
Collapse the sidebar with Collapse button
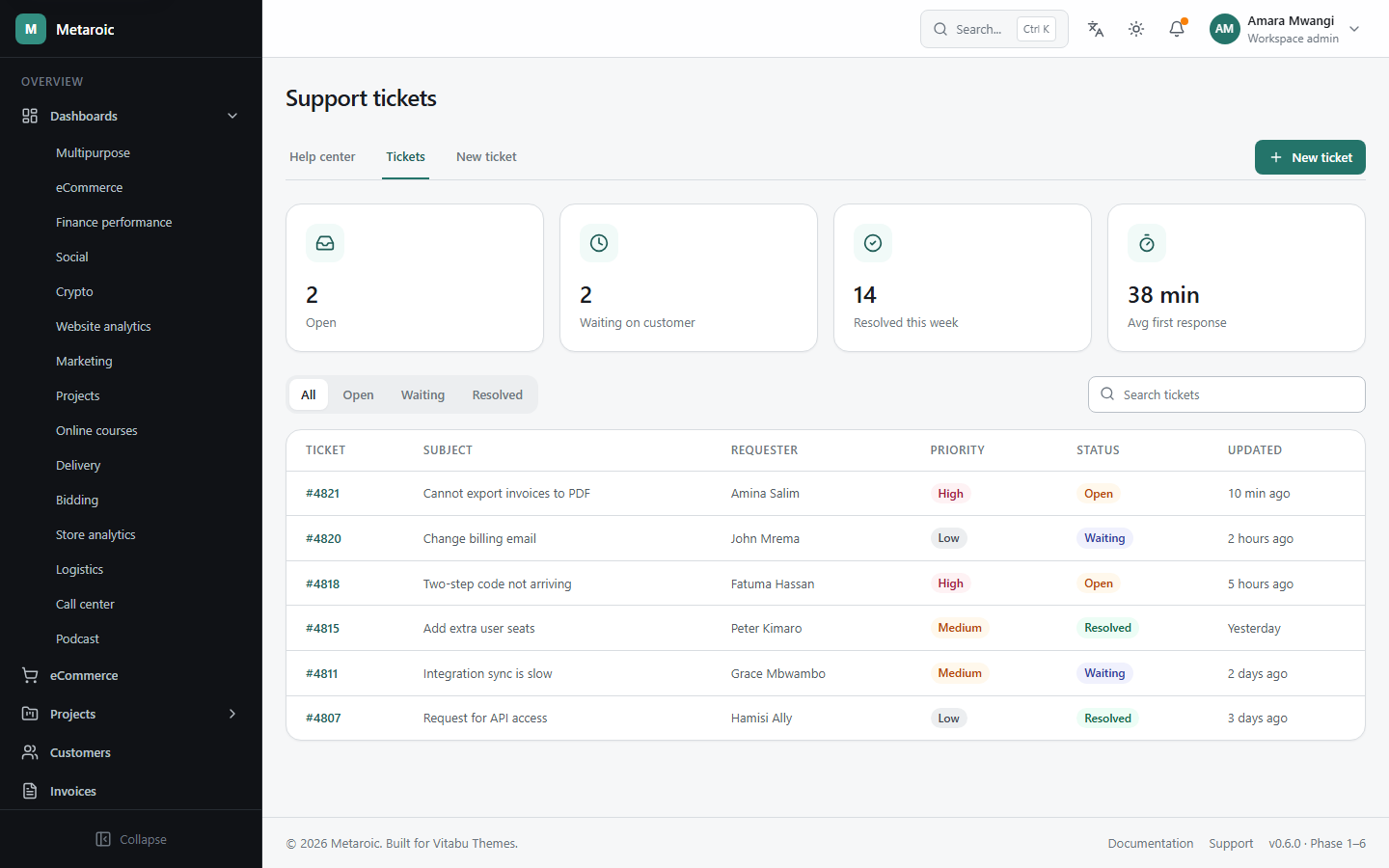point(131,839)
